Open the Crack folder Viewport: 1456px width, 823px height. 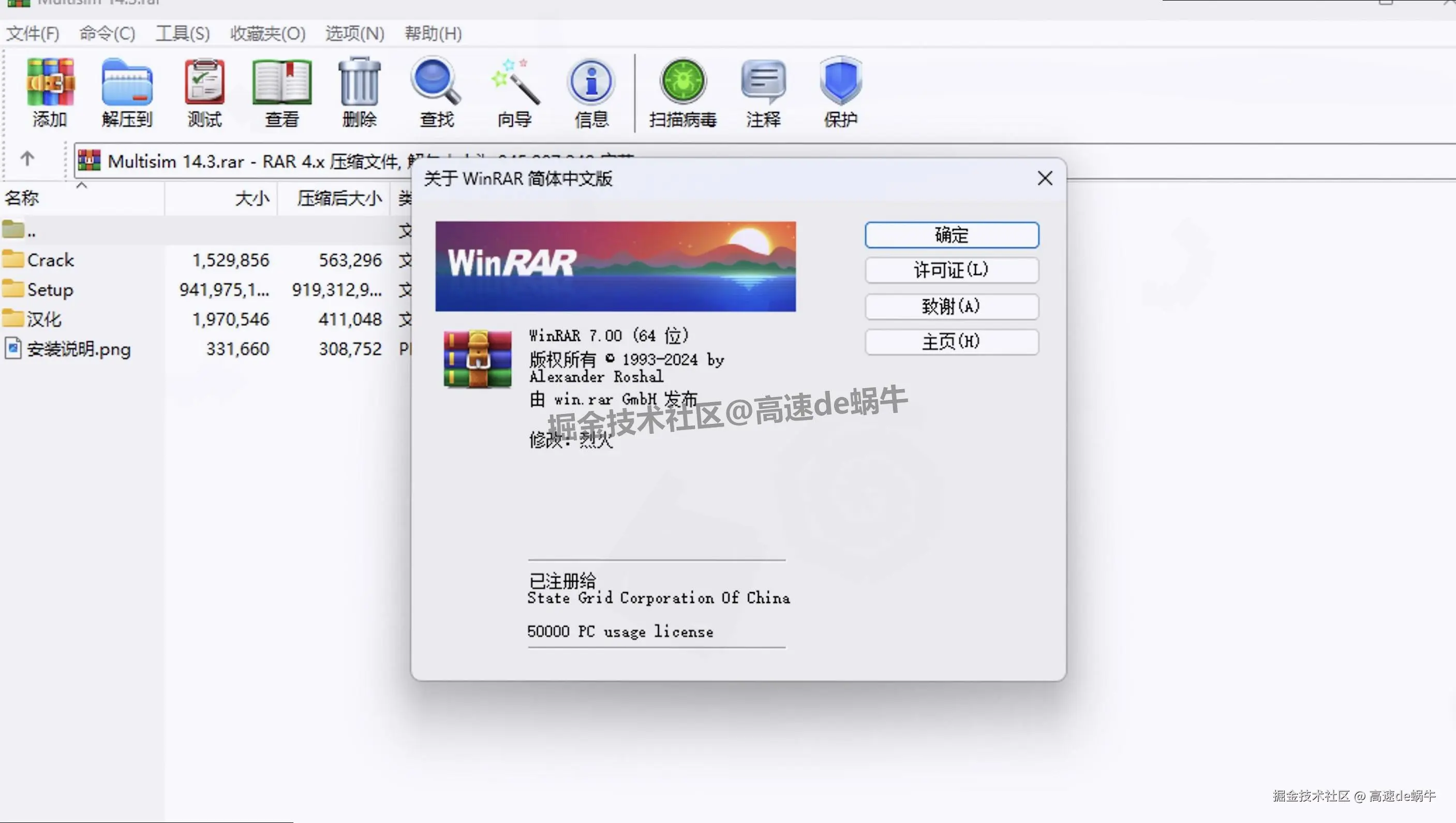[52, 259]
